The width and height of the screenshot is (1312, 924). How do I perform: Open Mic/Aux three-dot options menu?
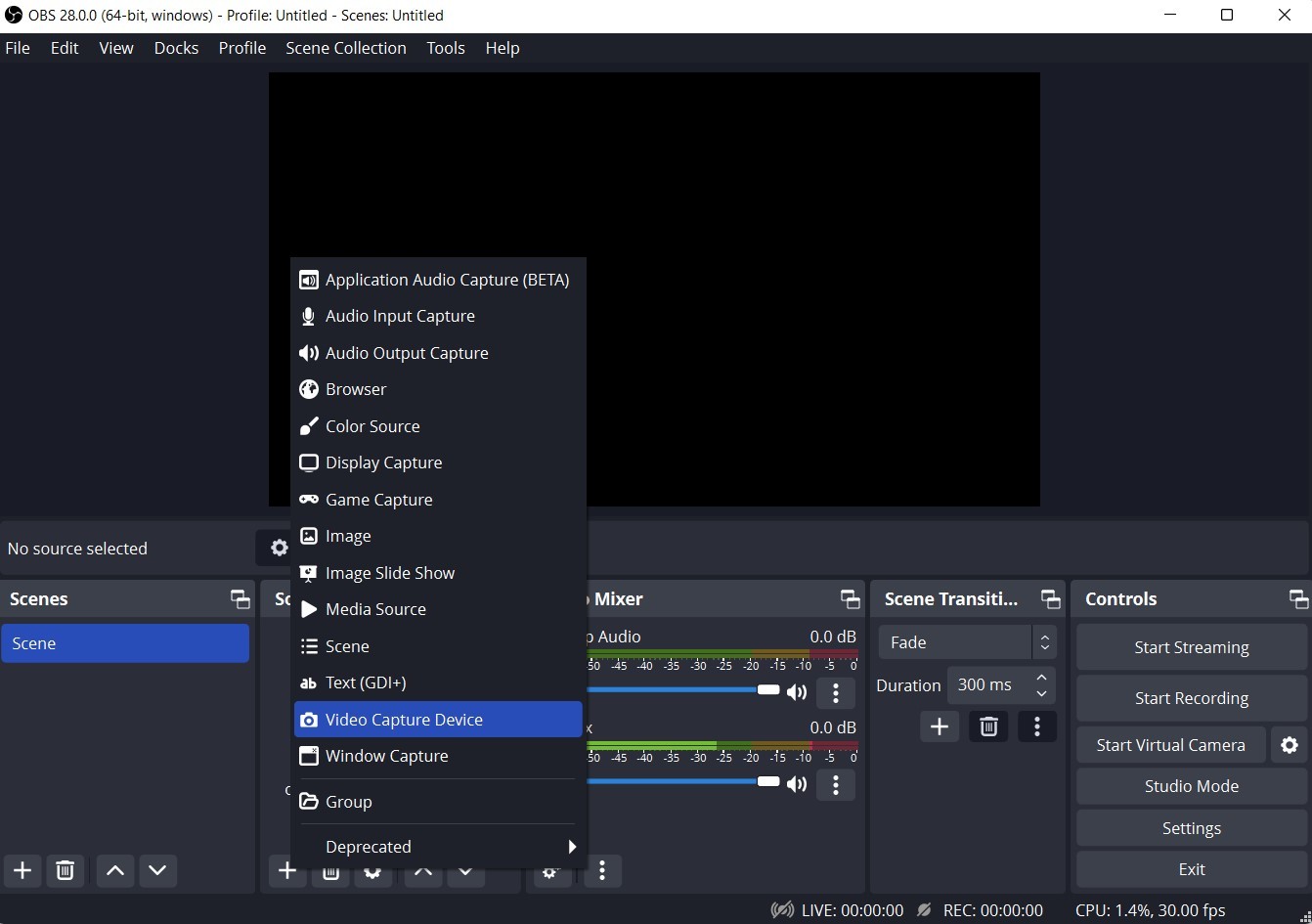click(836, 784)
